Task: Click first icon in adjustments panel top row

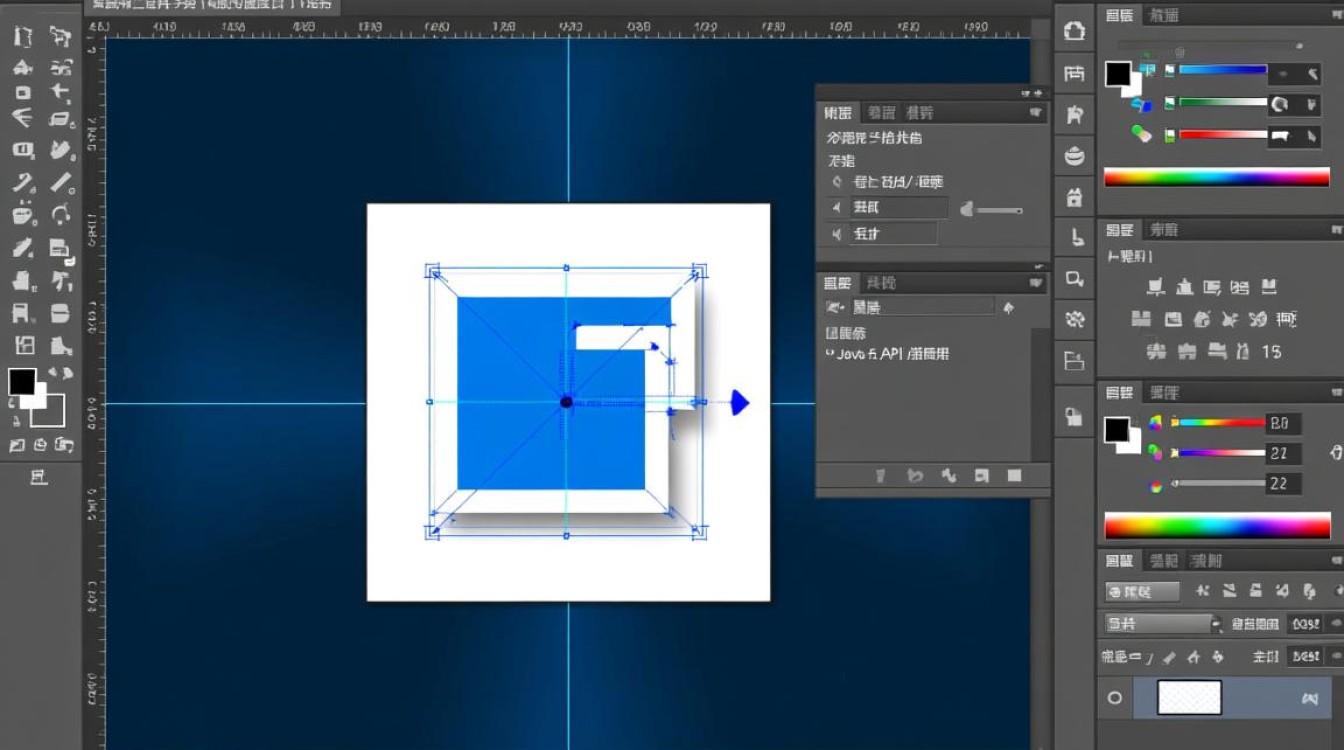Action: pos(1156,288)
